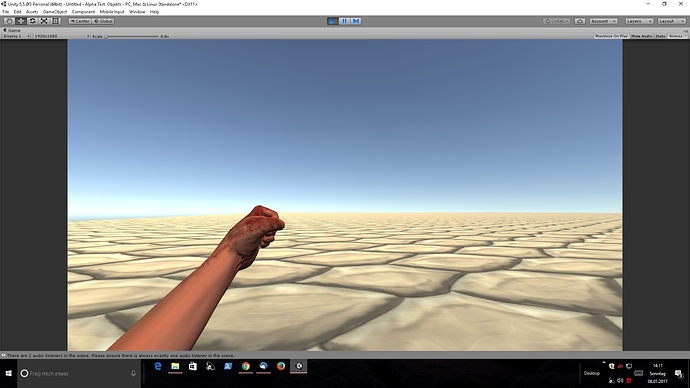
Task: Toggle the Stats overlay
Action: coord(661,36)
